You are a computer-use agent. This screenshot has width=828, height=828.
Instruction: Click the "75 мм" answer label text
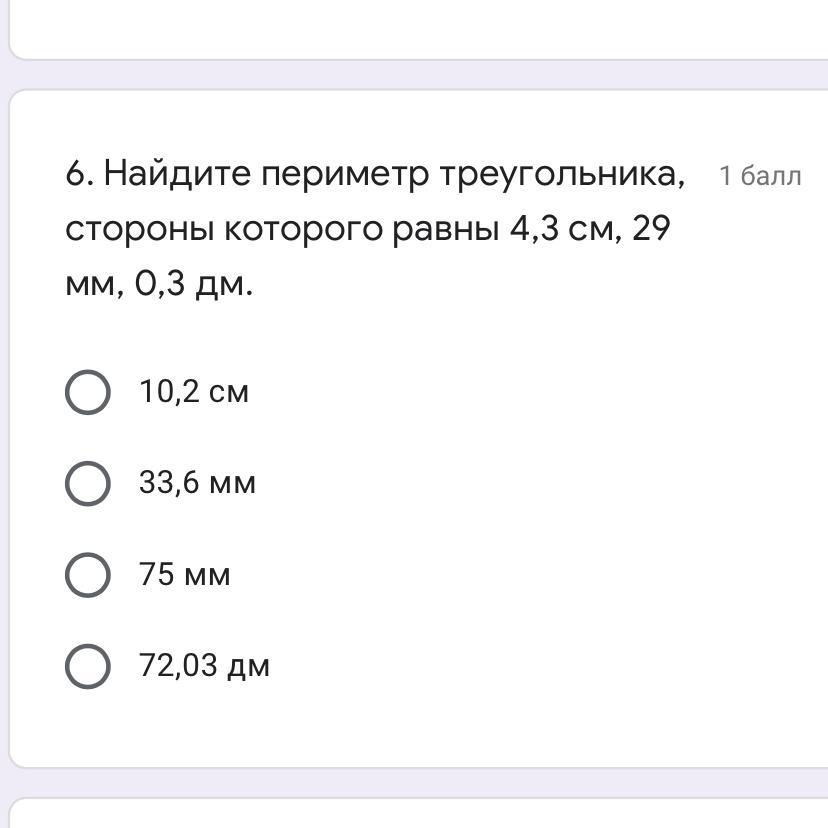pyautogui.click(x=185, y=575)
